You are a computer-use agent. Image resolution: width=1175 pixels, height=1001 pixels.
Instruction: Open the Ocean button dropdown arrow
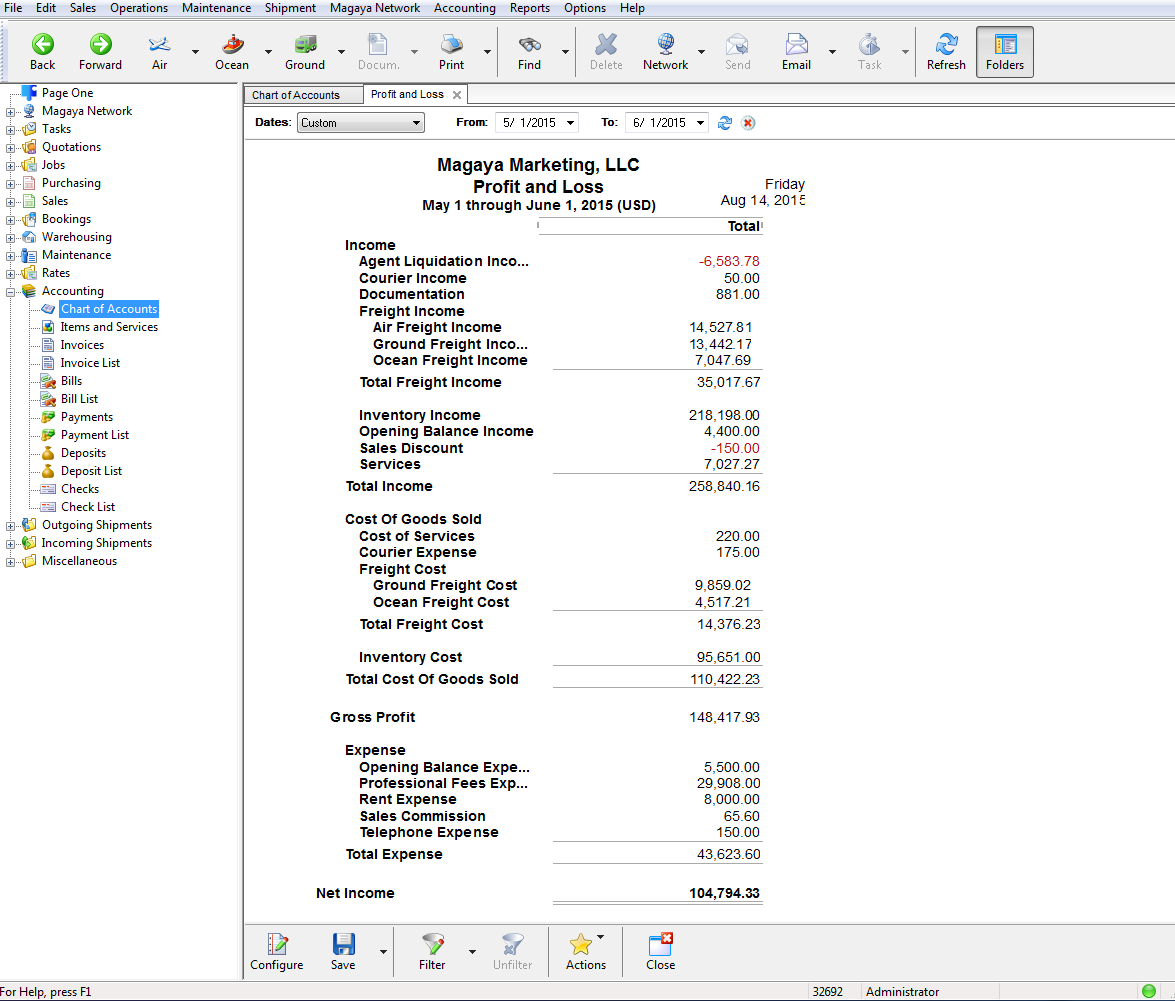click(268, 52)
